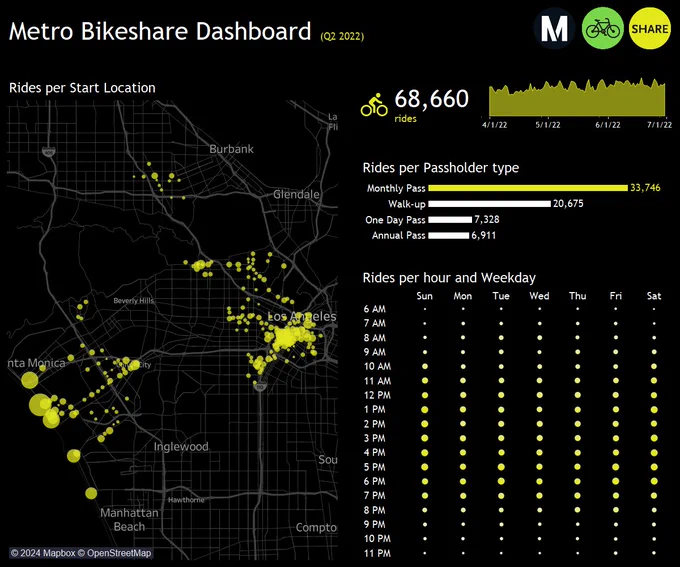Screen dimensions: 680x567
Task: Click the Mon column header
Action: tap(463, 296)
